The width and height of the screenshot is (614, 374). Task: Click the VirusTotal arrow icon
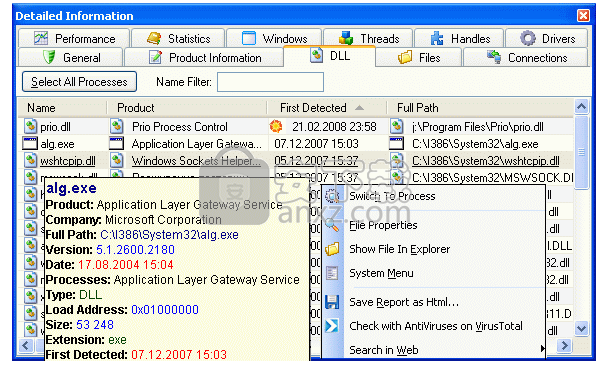(332, 326)
